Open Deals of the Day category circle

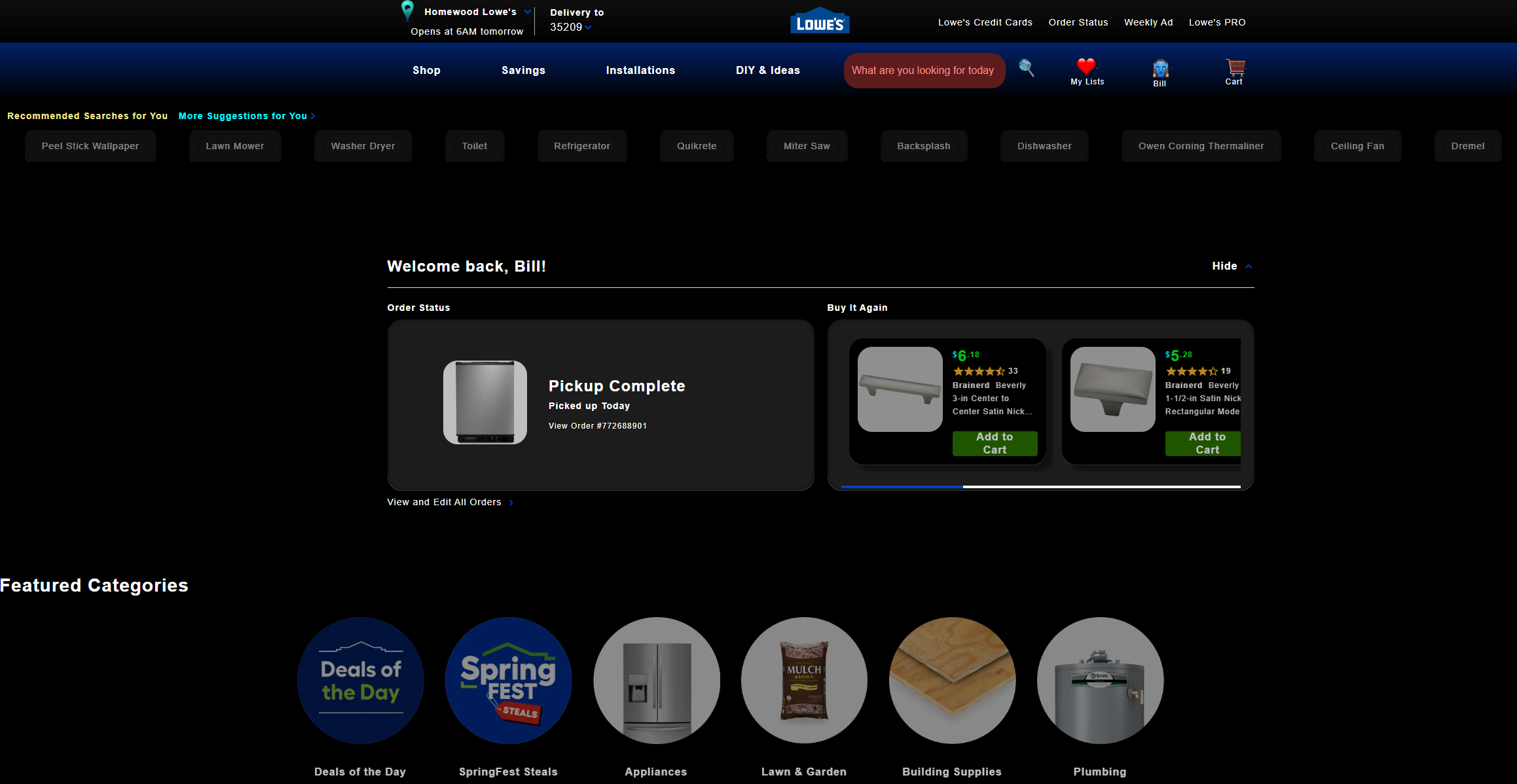coord(361,681)
